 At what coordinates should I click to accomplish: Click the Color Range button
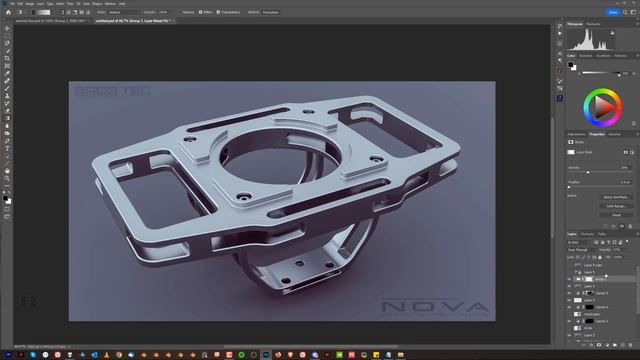[616, 206]
